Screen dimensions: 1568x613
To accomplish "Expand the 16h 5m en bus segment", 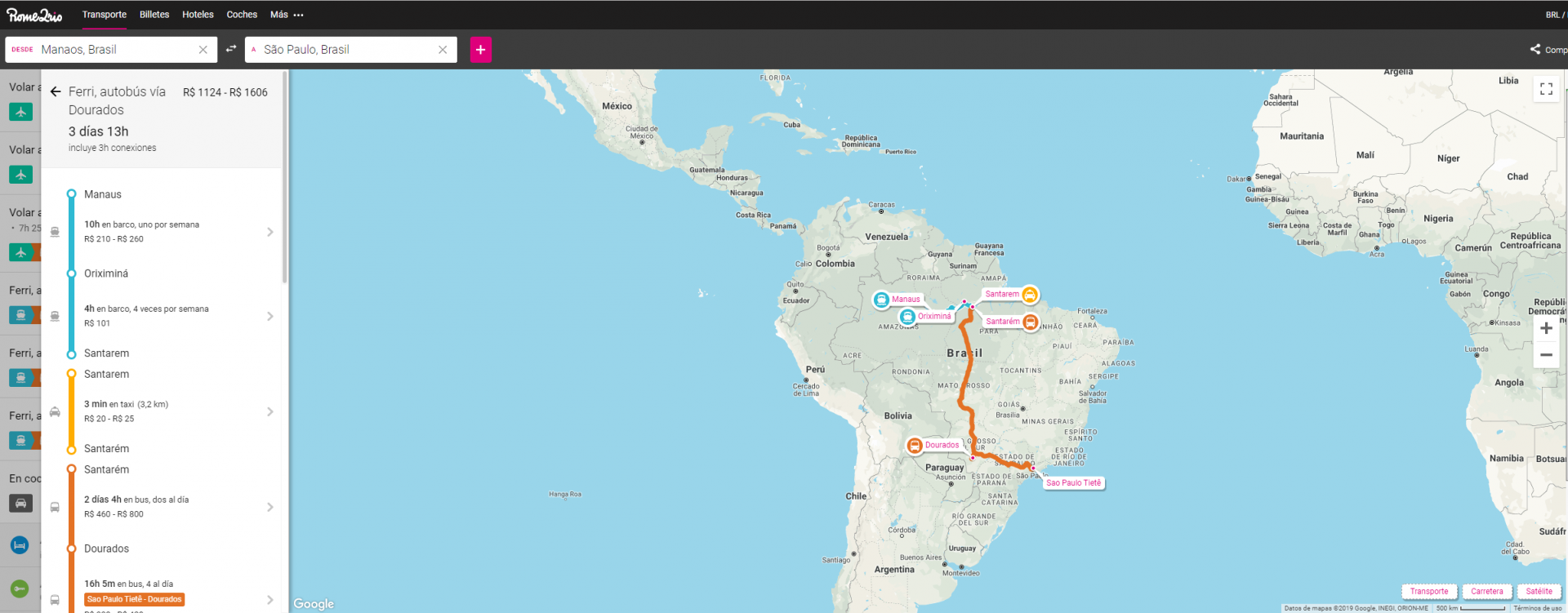I will click(163, 597).
